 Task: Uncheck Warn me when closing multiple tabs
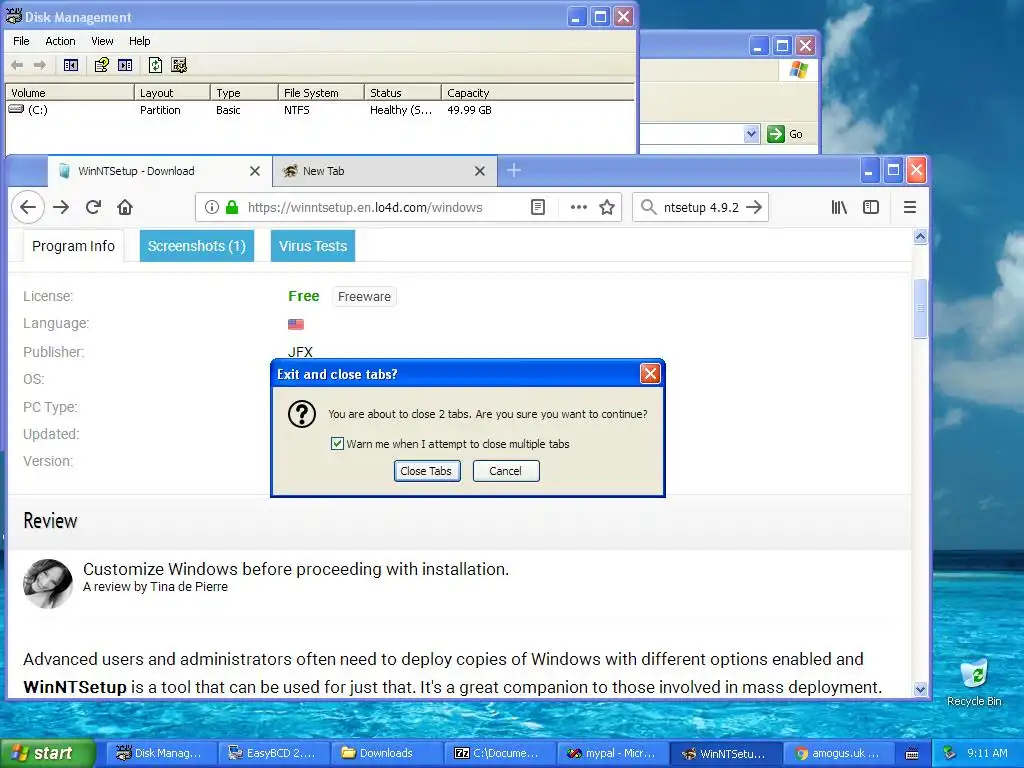click(x=337, y=443)
